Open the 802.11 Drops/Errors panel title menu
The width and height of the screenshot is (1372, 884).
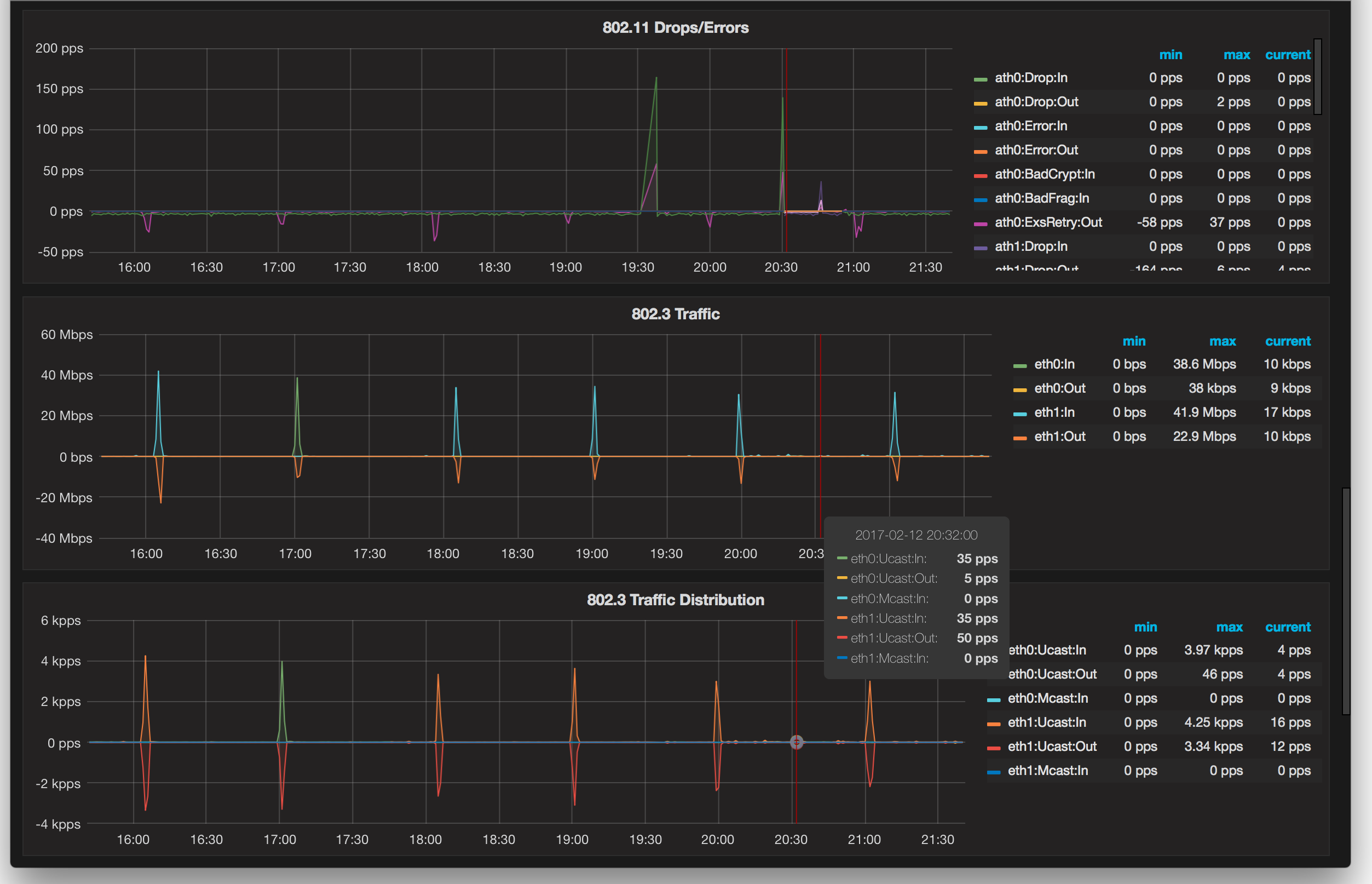[675, 27]
